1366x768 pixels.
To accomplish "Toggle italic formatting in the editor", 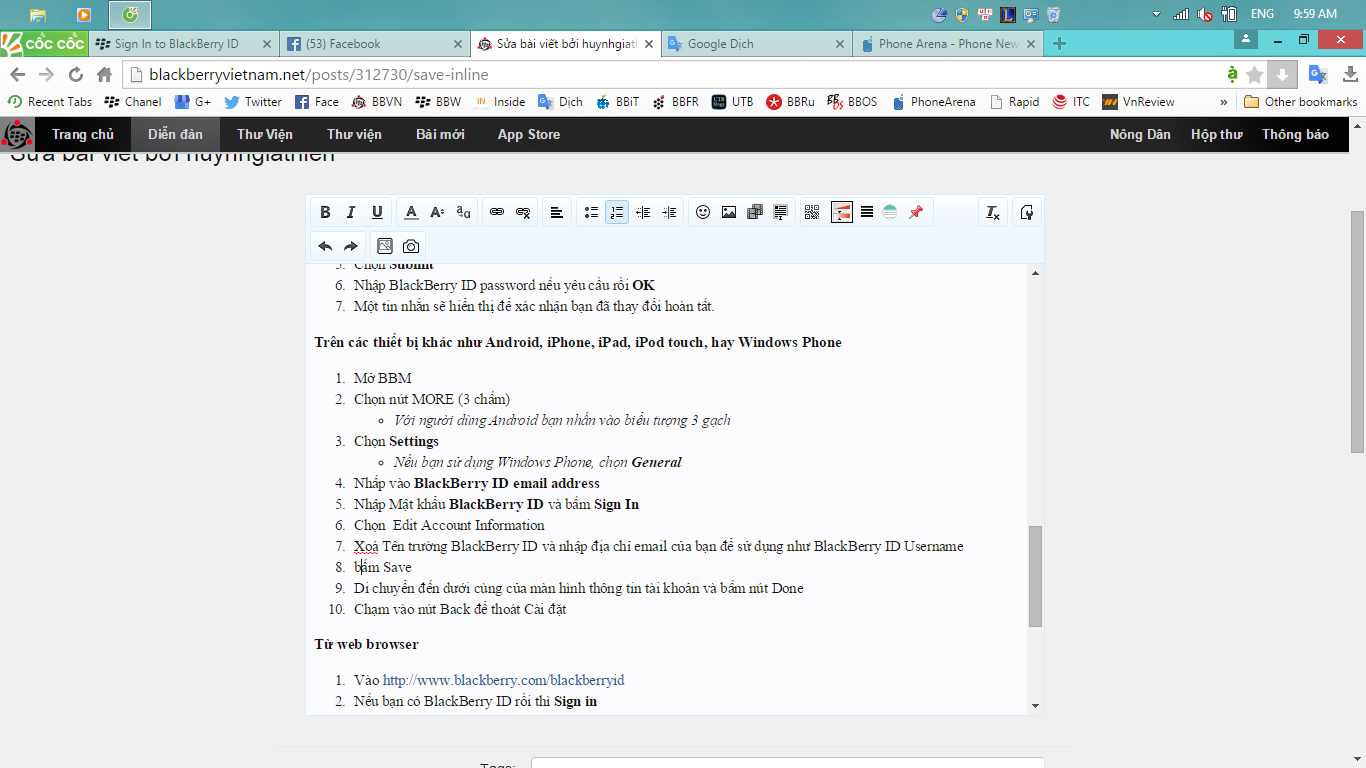I will (x=351, y=212).
